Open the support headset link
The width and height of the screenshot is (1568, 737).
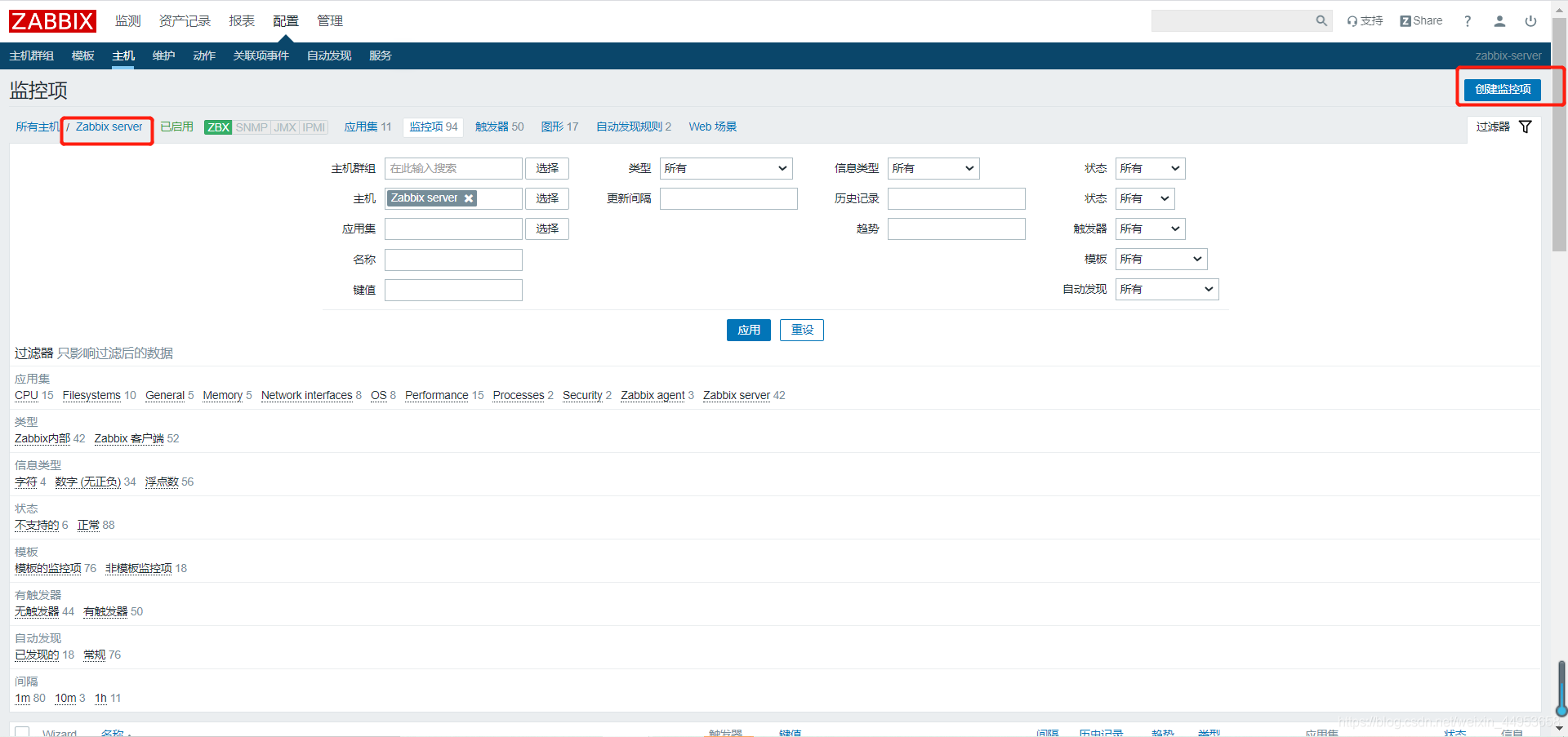tap(1365, 21)
